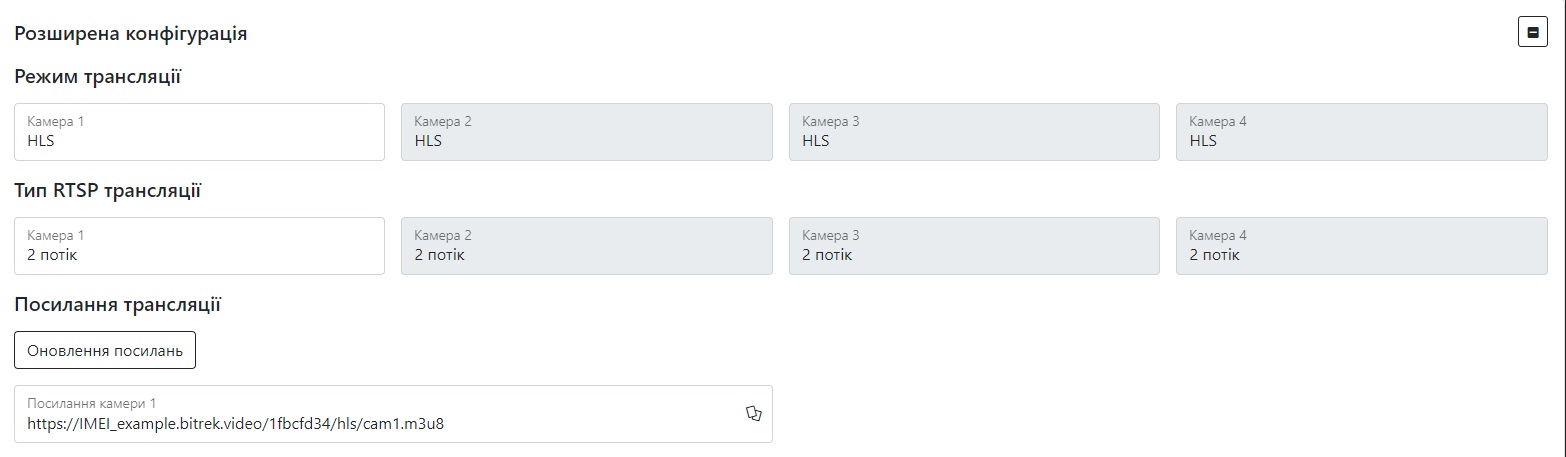Open Камера 3 Тип RTSP трансляції dropdown
The height and width of the screenshot is (457, 1566).
point(974,246)
